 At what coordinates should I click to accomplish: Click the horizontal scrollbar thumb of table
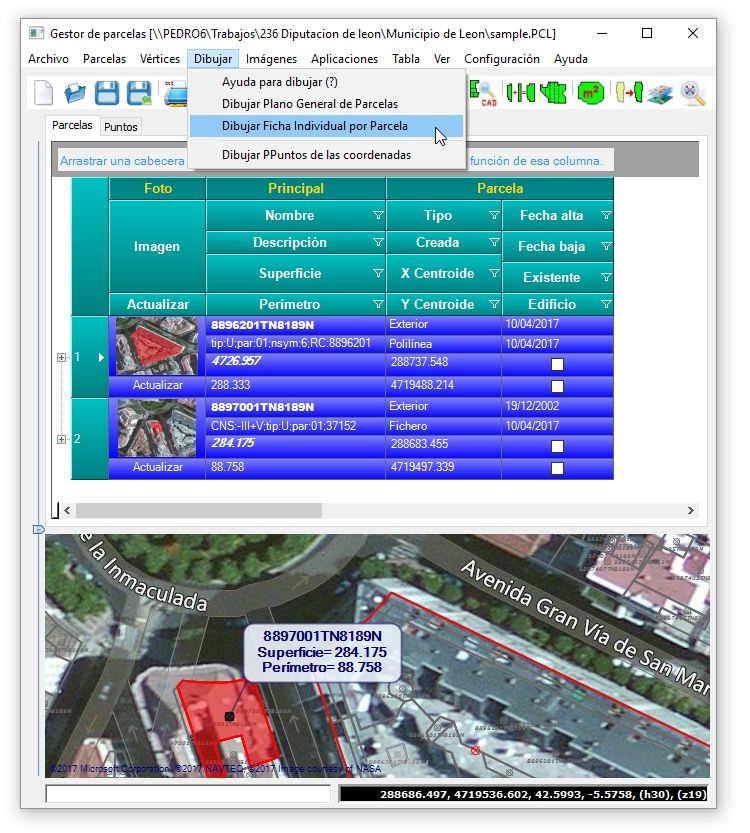coord(199,511)
